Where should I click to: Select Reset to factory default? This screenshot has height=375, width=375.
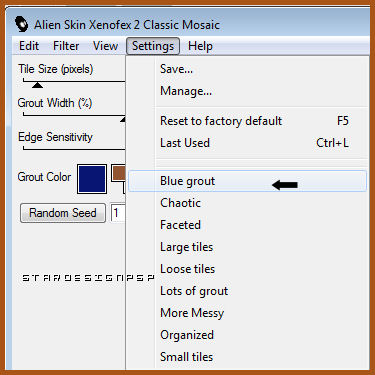tap(247, 121)
